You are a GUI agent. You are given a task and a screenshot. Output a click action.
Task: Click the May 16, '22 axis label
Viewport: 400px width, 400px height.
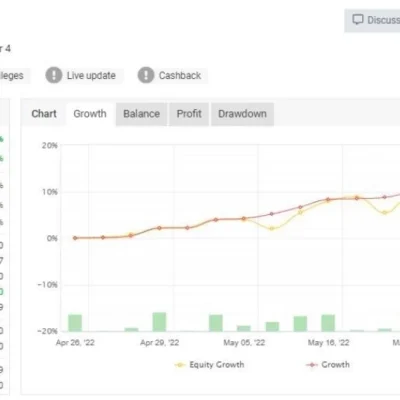[328, 343]
